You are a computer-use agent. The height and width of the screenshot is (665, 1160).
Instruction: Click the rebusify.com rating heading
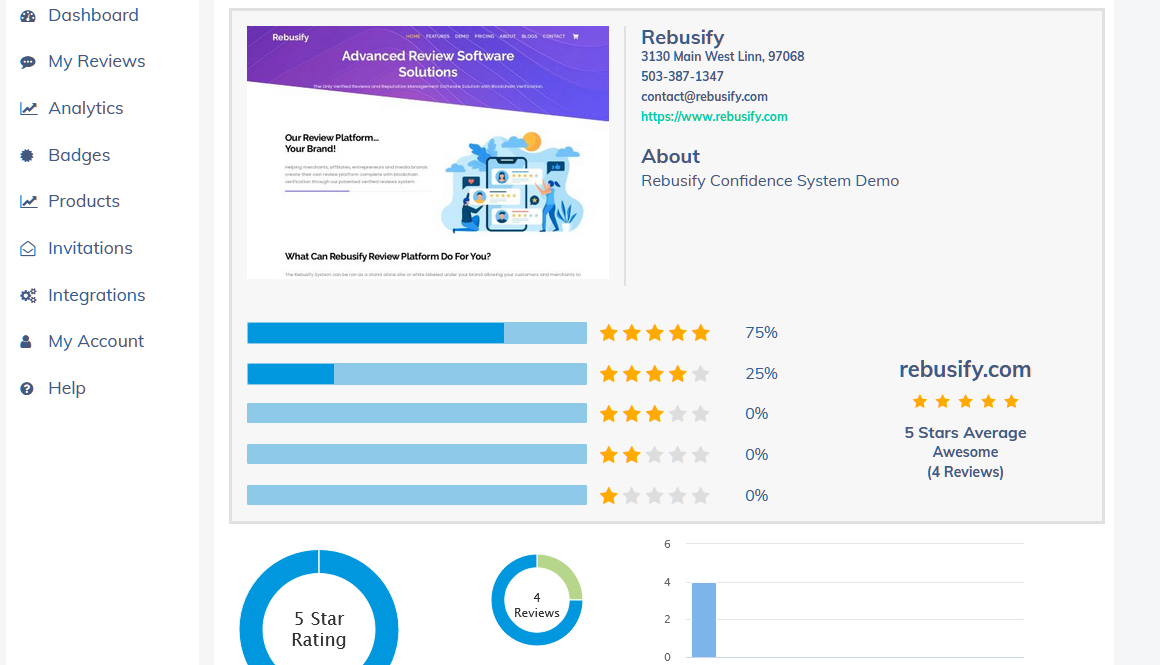coord(965,369)
